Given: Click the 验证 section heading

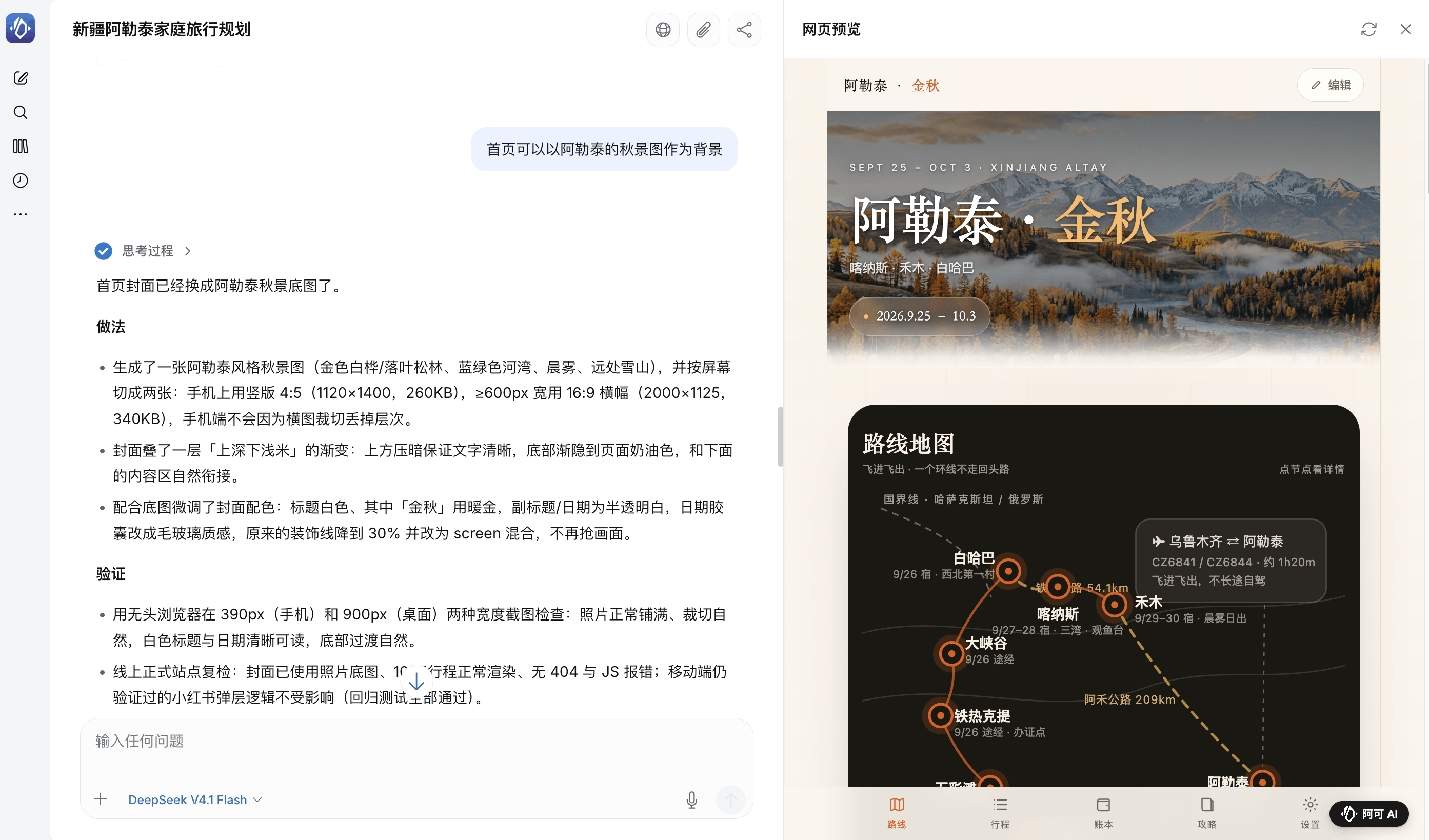Looking at the screenshot, I should pos(111,574).
